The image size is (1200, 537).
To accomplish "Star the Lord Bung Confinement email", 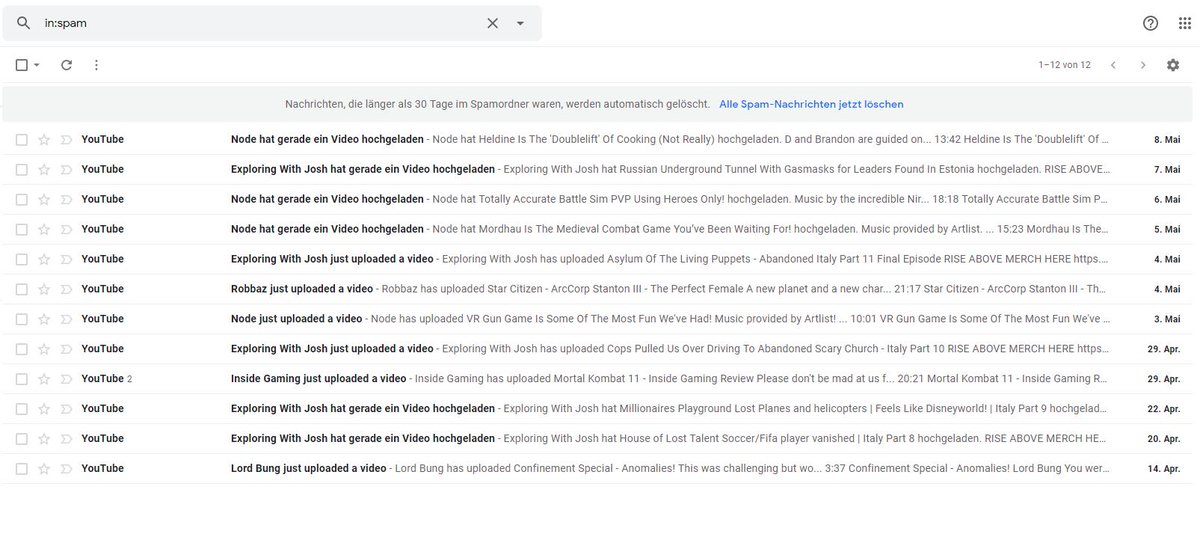I will click(x=44, y=469).
